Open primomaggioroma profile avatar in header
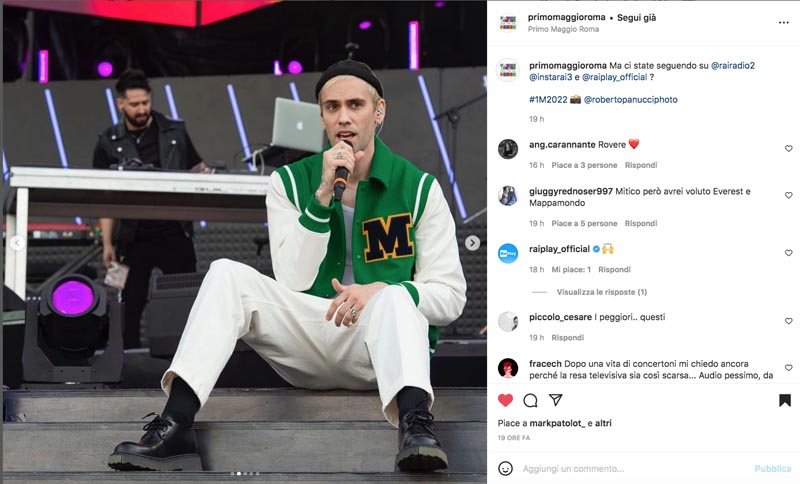800x484 pixels. click(x=508, y=22)
